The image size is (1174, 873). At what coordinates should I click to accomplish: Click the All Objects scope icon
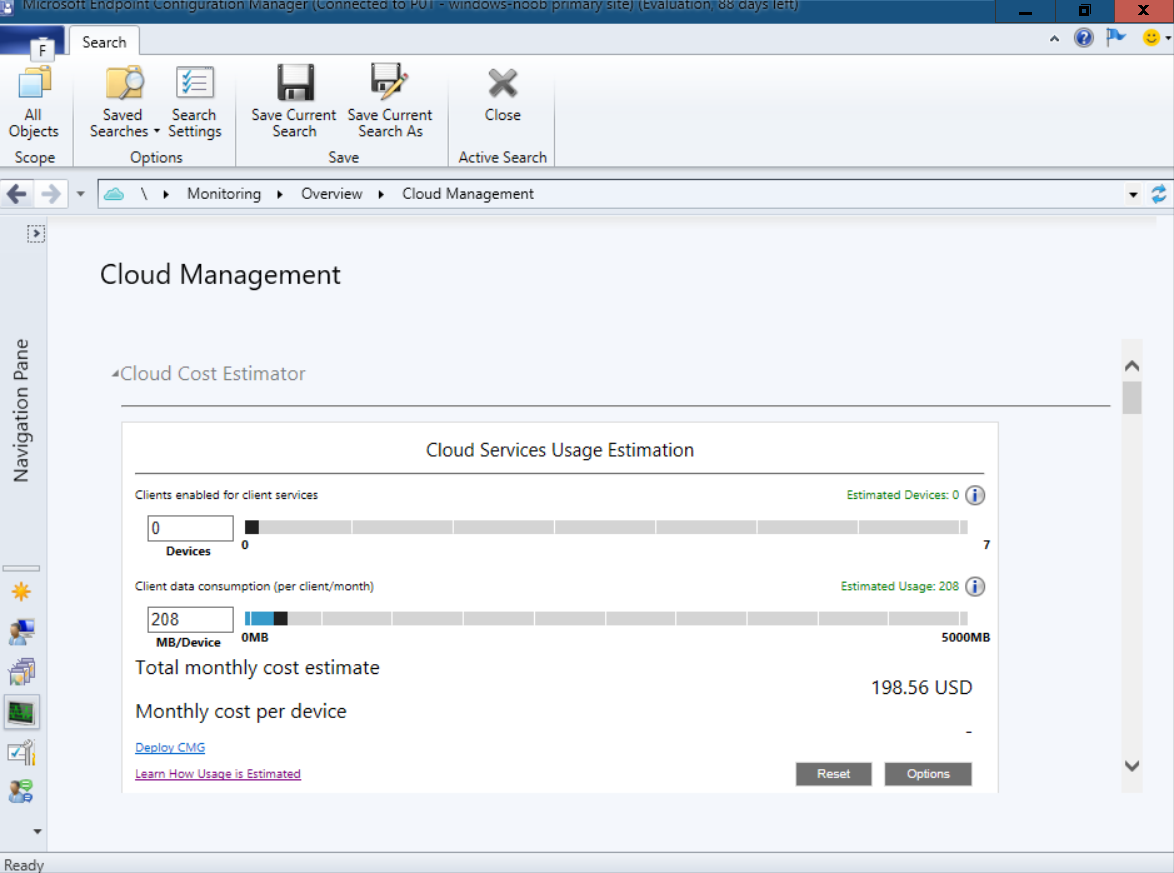tap(34, 103)
